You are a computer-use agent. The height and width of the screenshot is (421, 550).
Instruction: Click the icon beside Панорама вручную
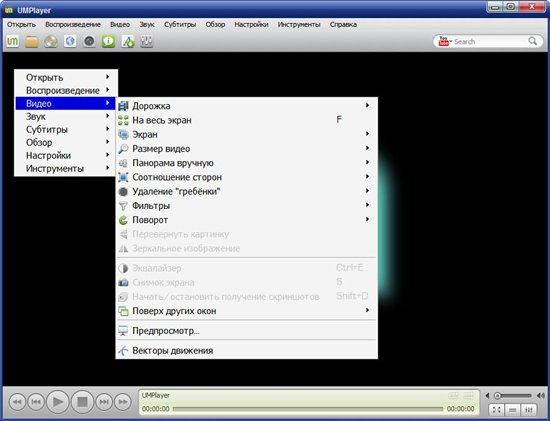(x=123, y=163)
